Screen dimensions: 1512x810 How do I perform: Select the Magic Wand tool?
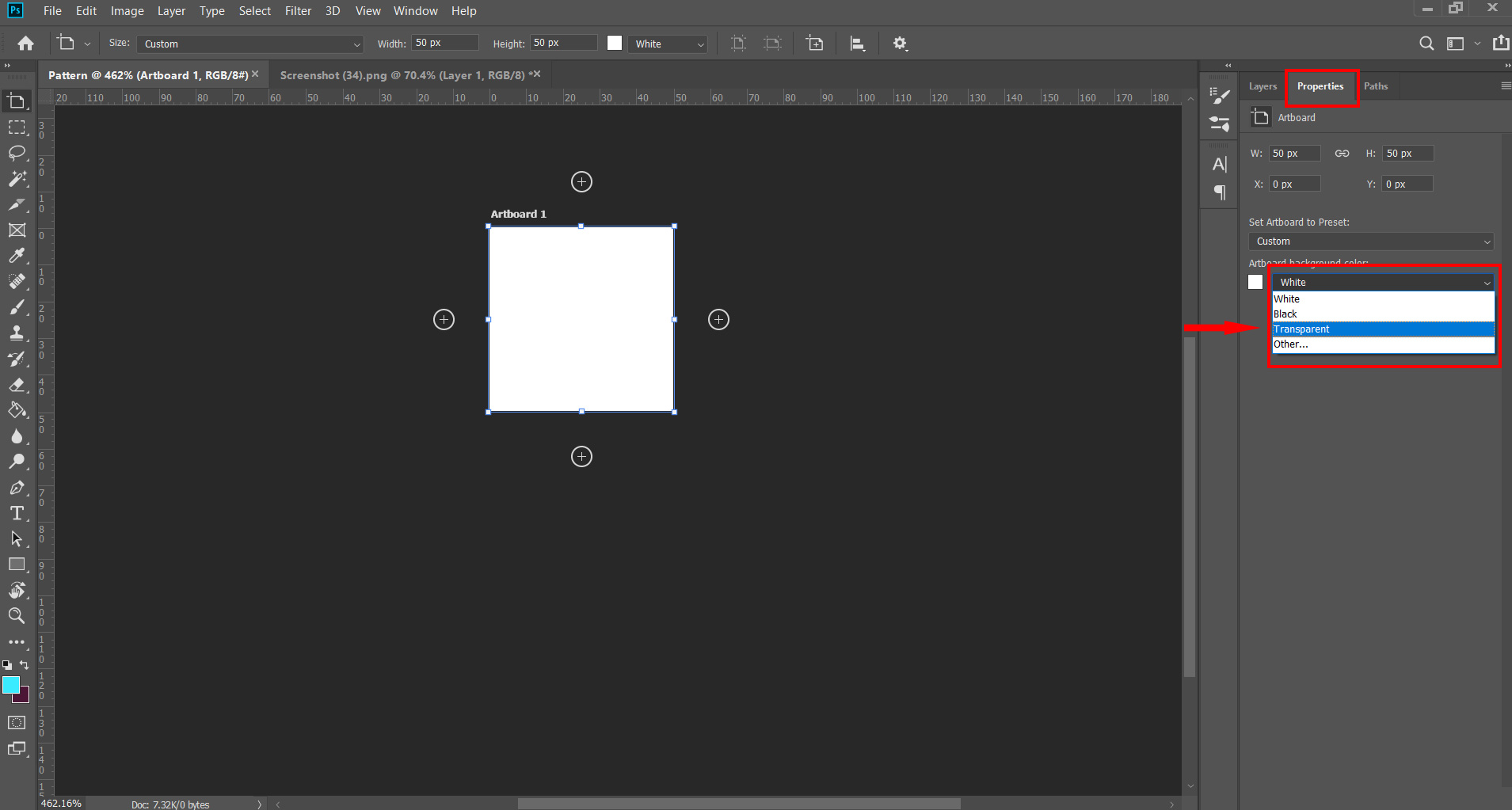point(17,179)
